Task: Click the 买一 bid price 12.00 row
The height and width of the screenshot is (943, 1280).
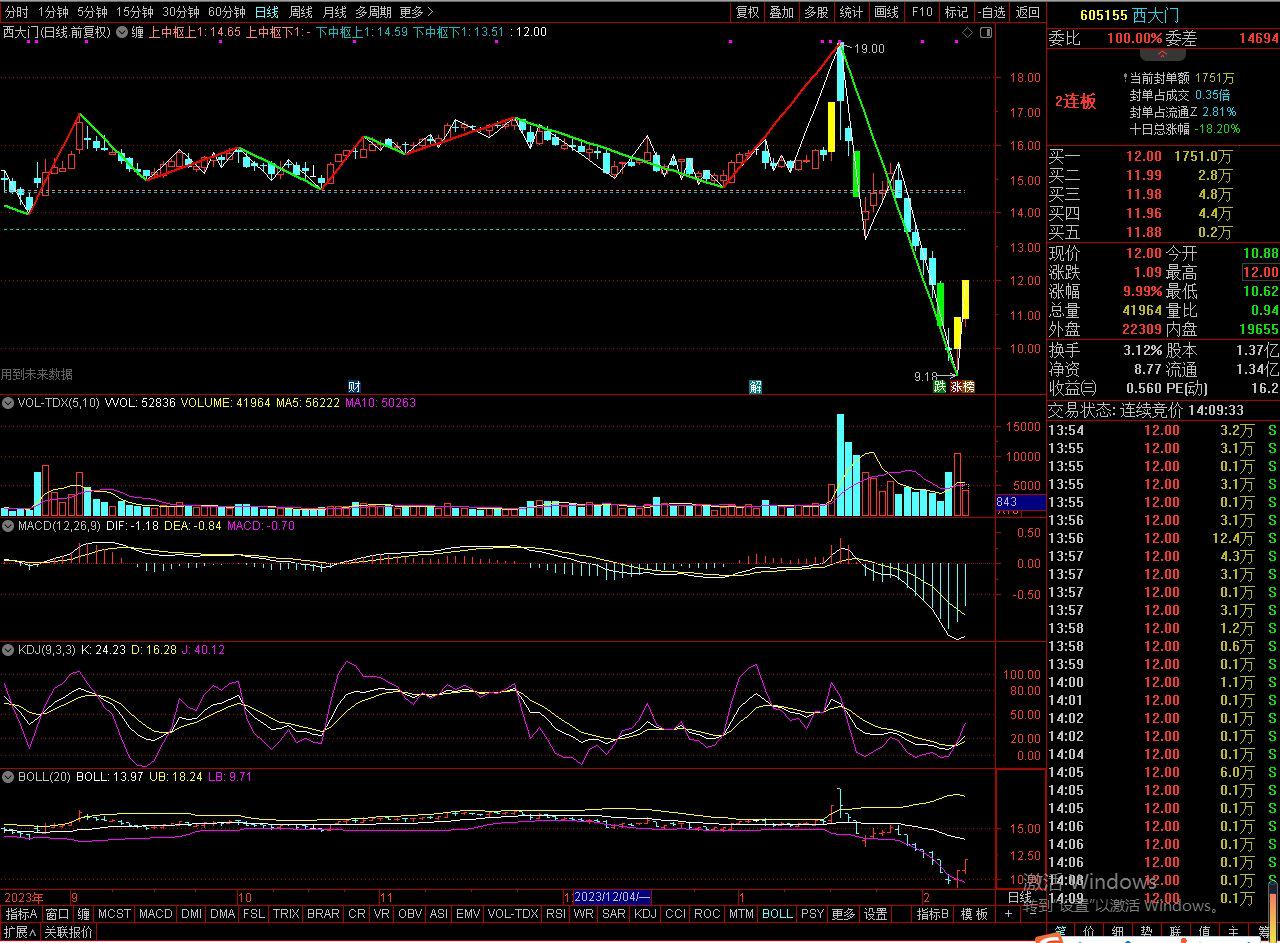Action: [x=1163, y=157]
